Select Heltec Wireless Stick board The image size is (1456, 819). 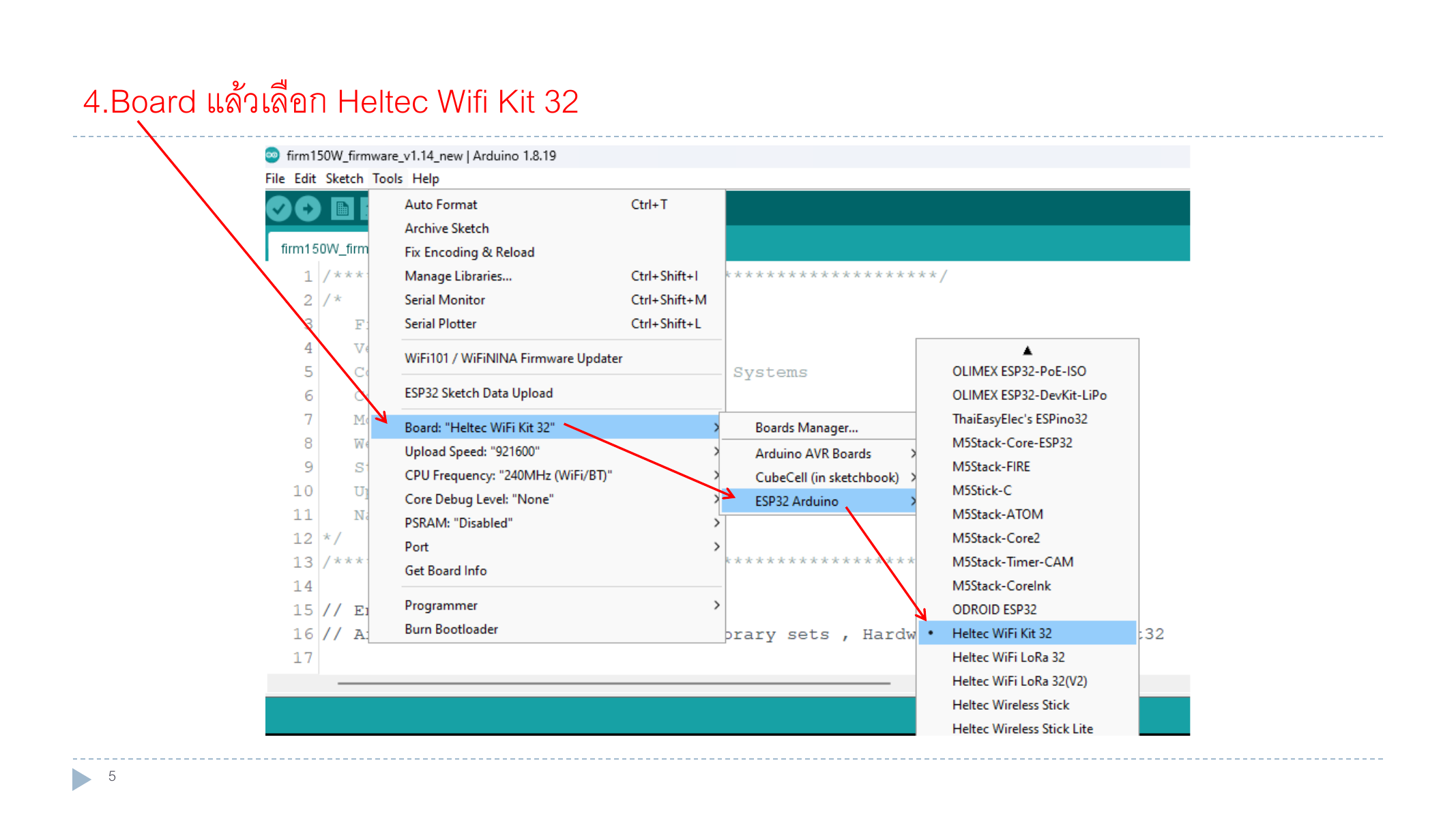(x=1028, y=705)
